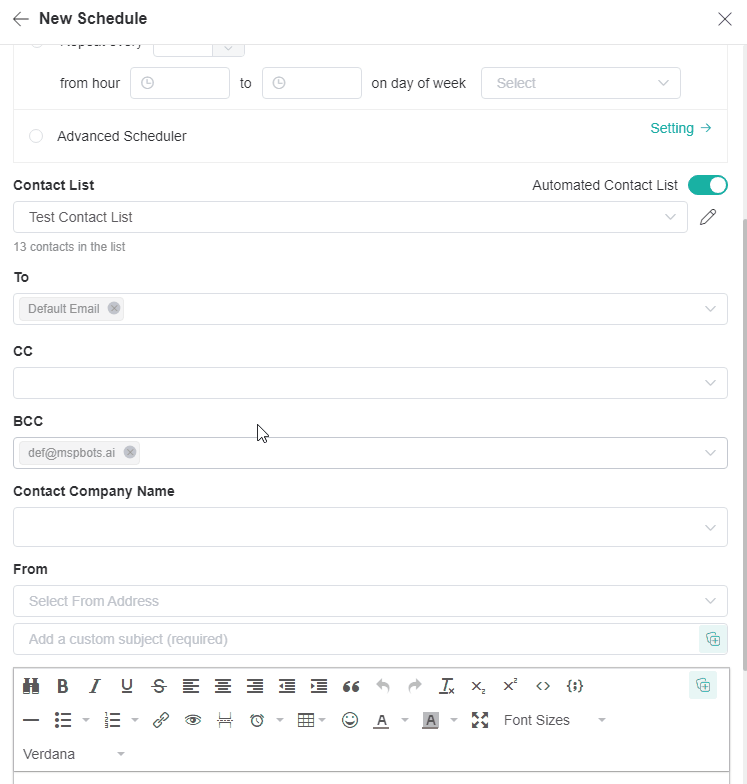This screenshot has width=747, height=784.
Task: Click the text color A swatch
Action: (381, 720)
